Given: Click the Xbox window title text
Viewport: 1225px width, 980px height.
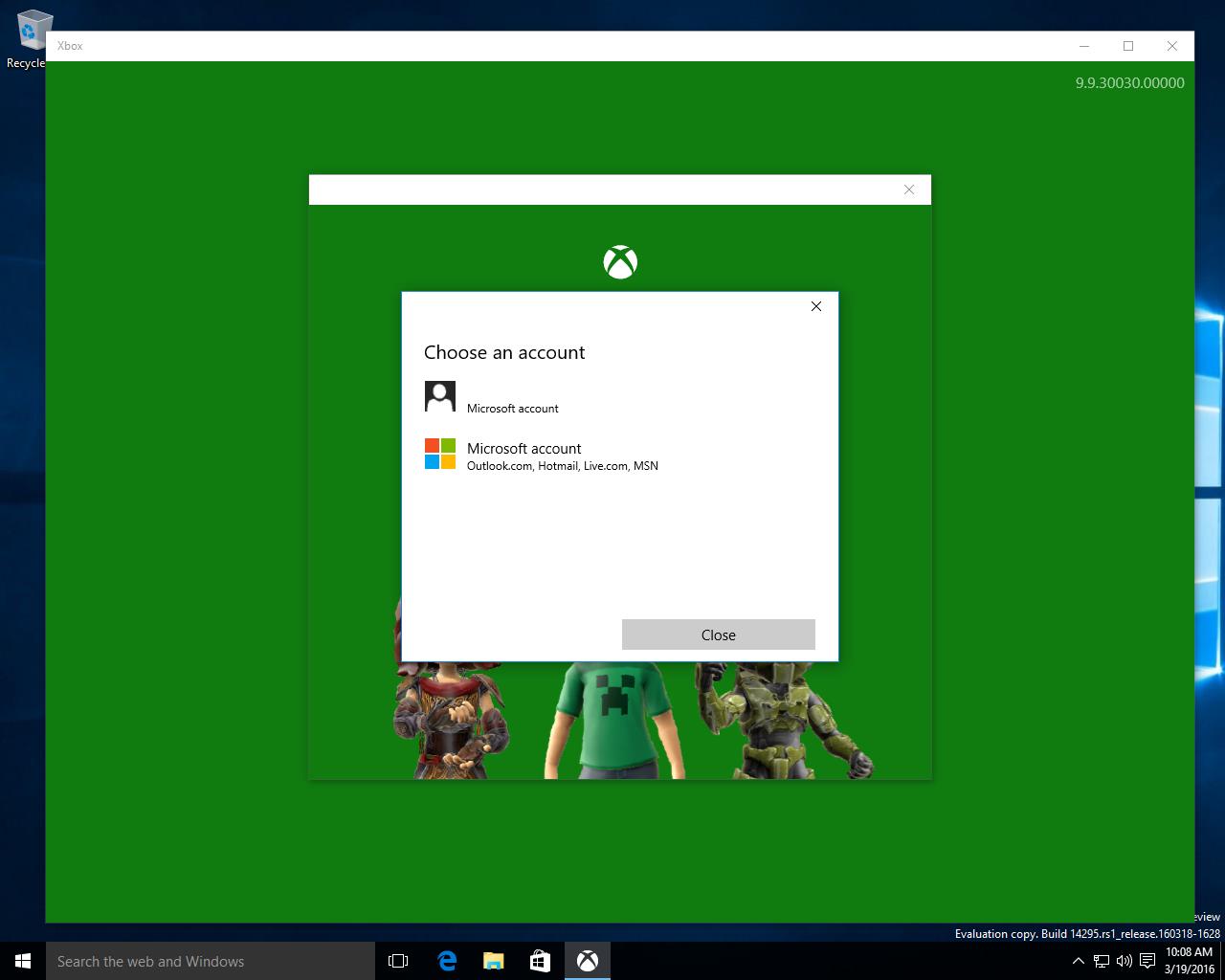Looking at the screenshot, I should tap(70, 46).
